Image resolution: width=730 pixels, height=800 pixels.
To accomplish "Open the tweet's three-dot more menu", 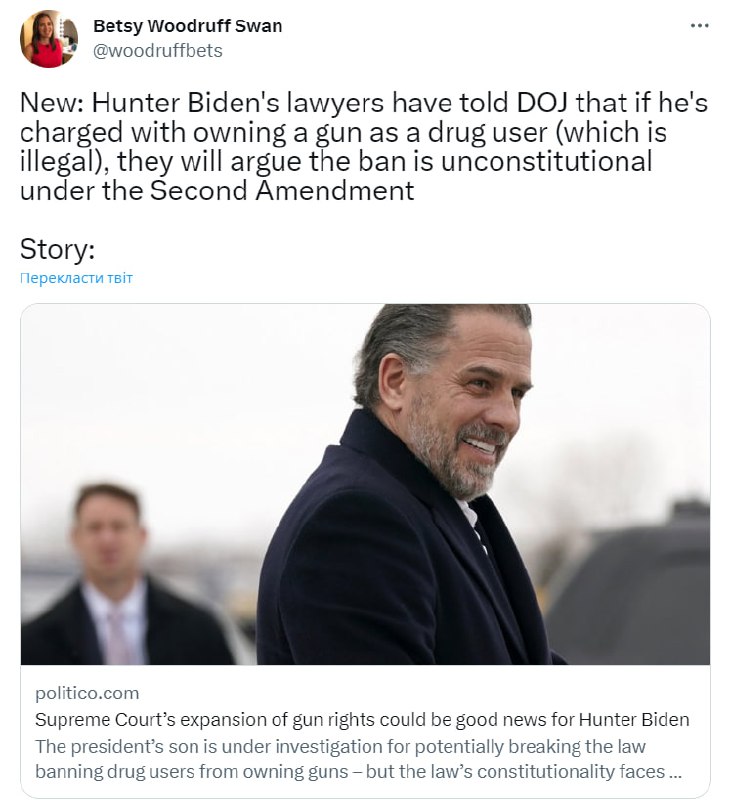I will click(x=699, y=26).
